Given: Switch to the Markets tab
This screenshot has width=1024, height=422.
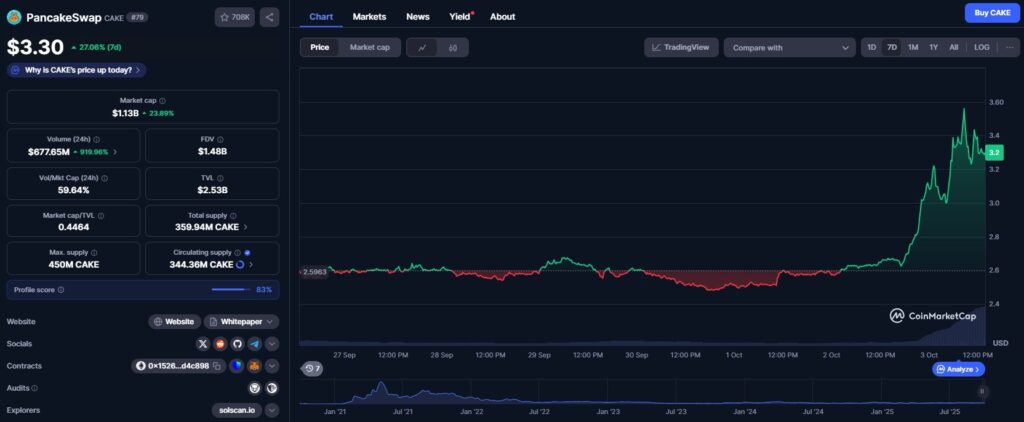Looking at the screenshot, I should pyautogui.click(x=369, y=17).
